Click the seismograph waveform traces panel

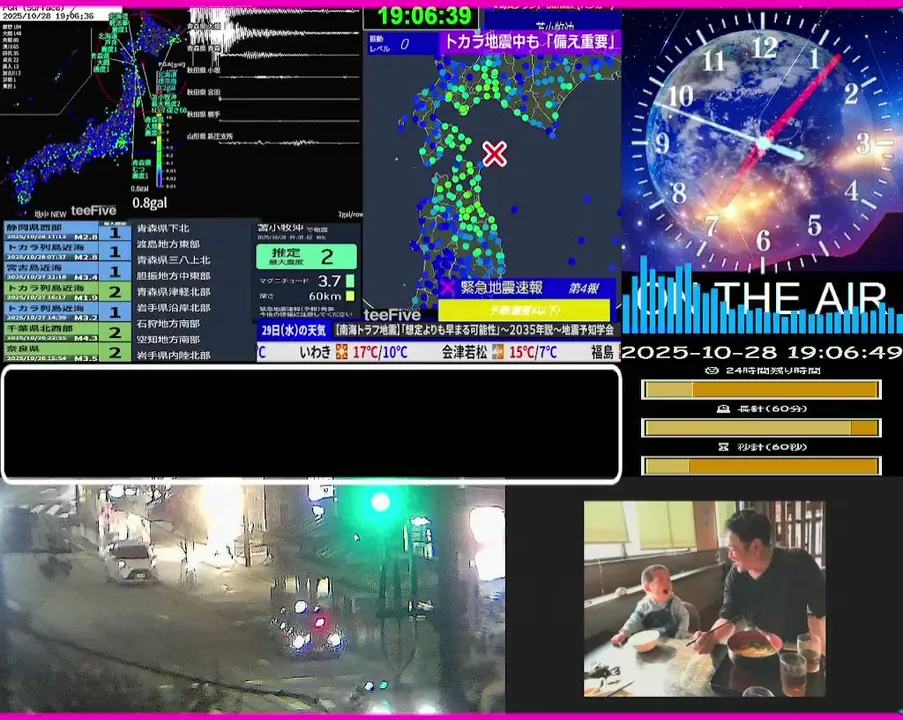[x=276, y=78]
